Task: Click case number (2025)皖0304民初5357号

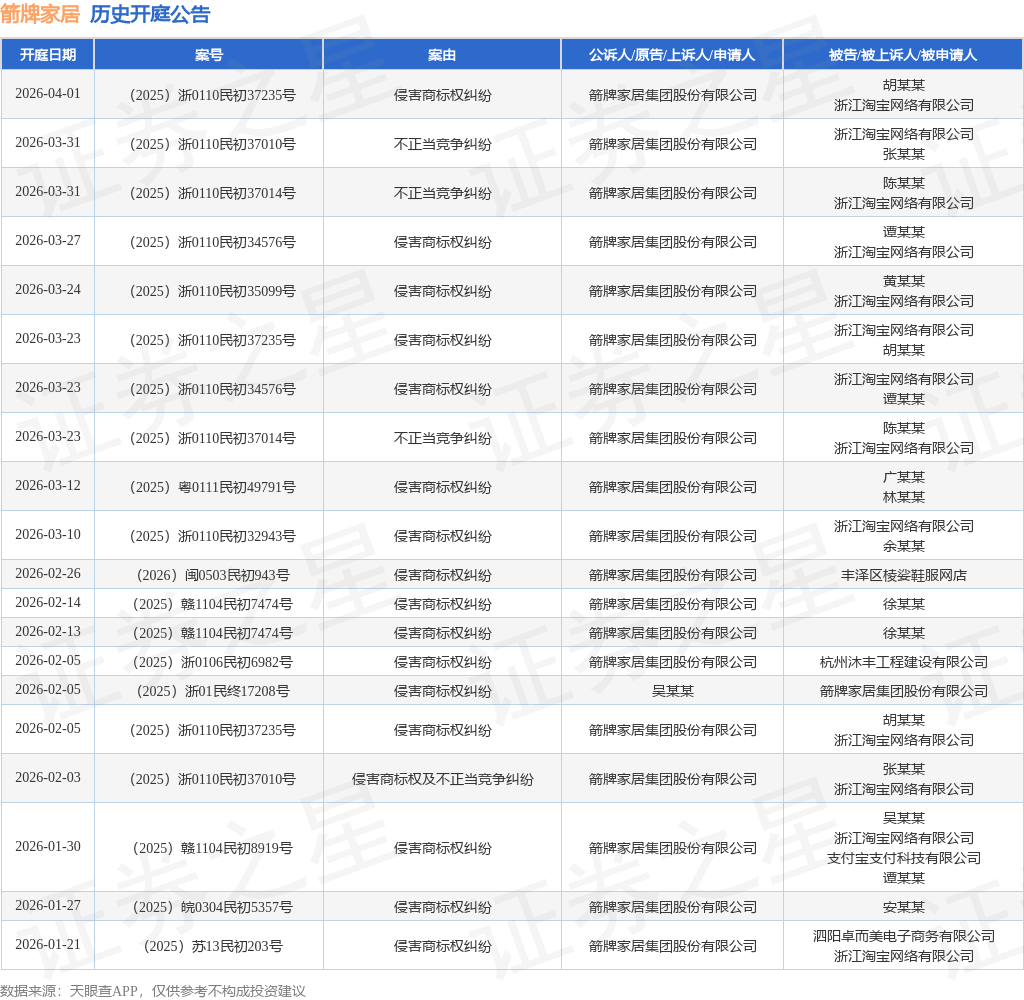Action: coord(213,907)
